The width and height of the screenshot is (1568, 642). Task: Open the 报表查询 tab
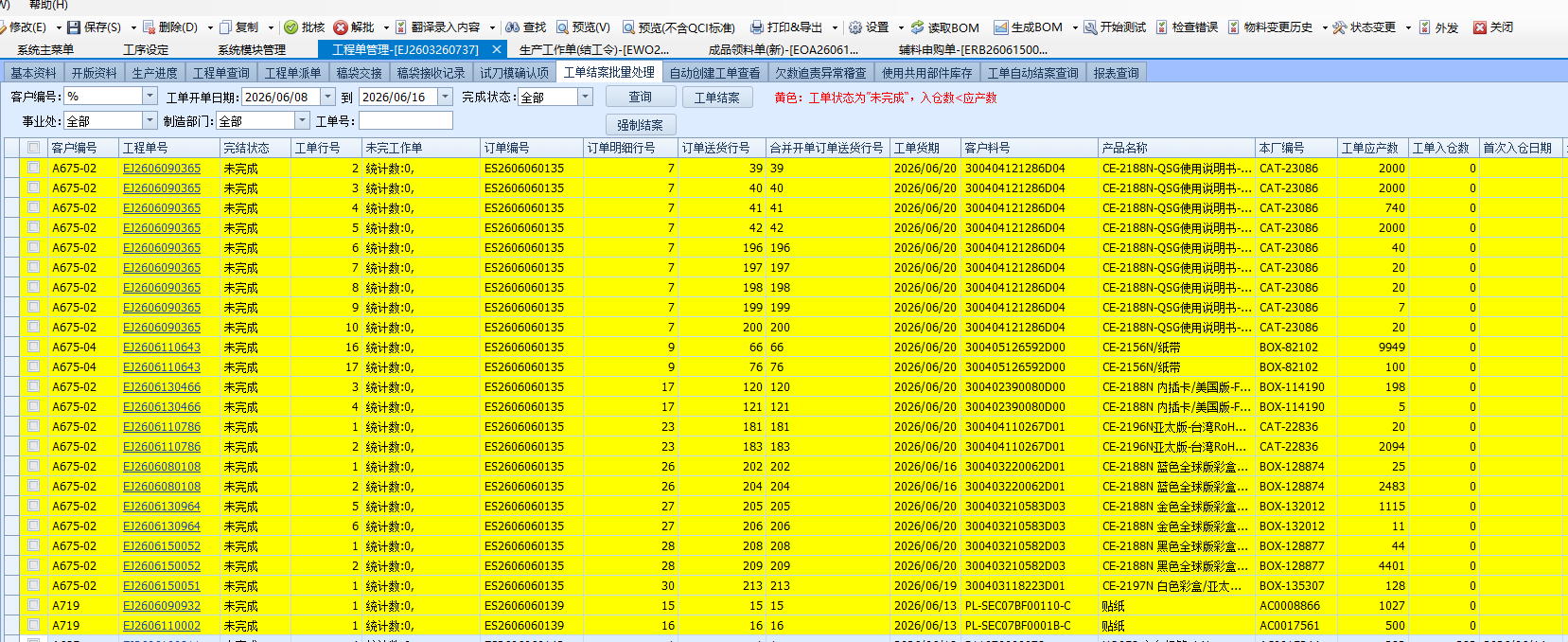[x=1117, y=73]
